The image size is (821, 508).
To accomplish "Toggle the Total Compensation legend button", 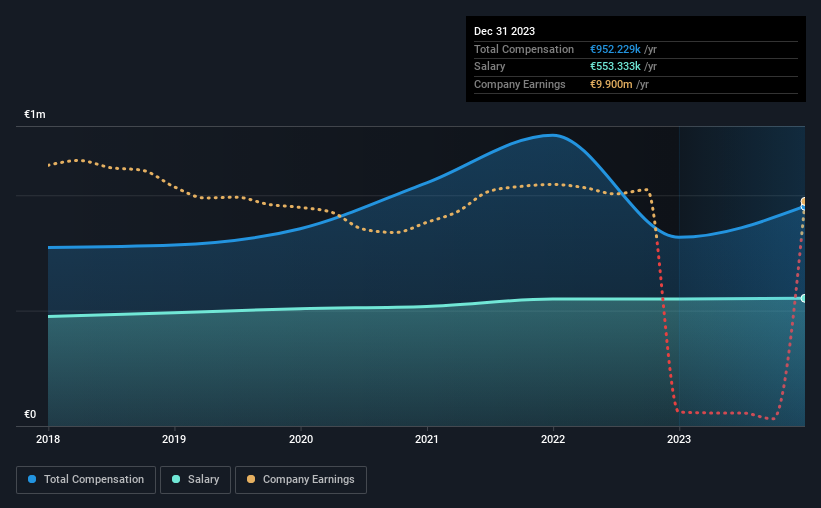I will click(x=86, y=480).
